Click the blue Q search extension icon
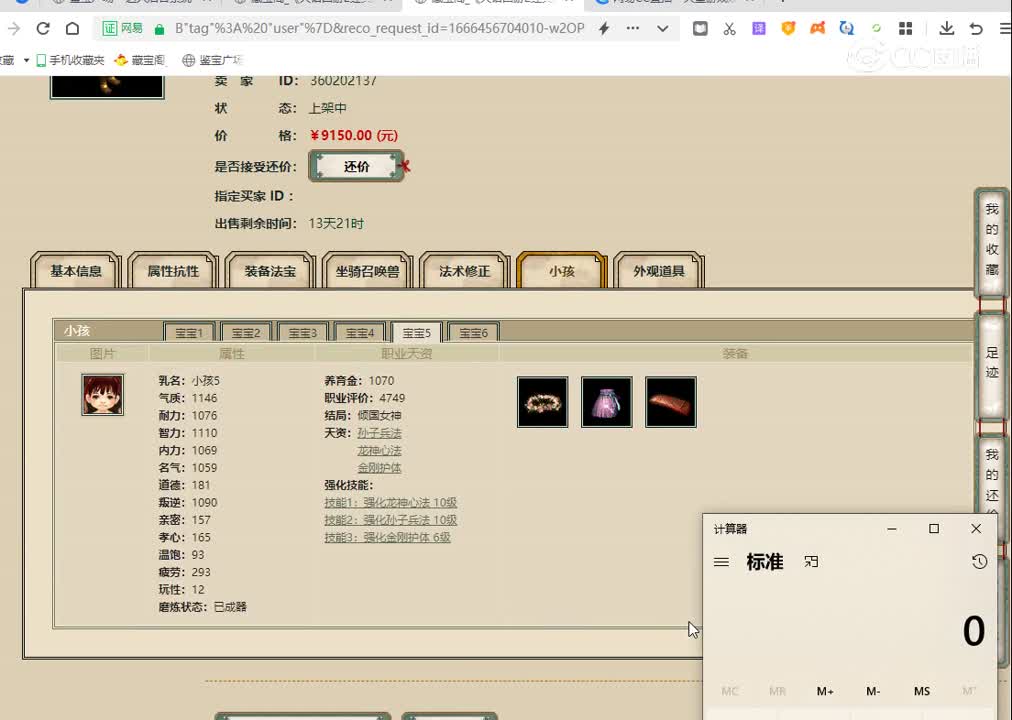 point(847,28)
